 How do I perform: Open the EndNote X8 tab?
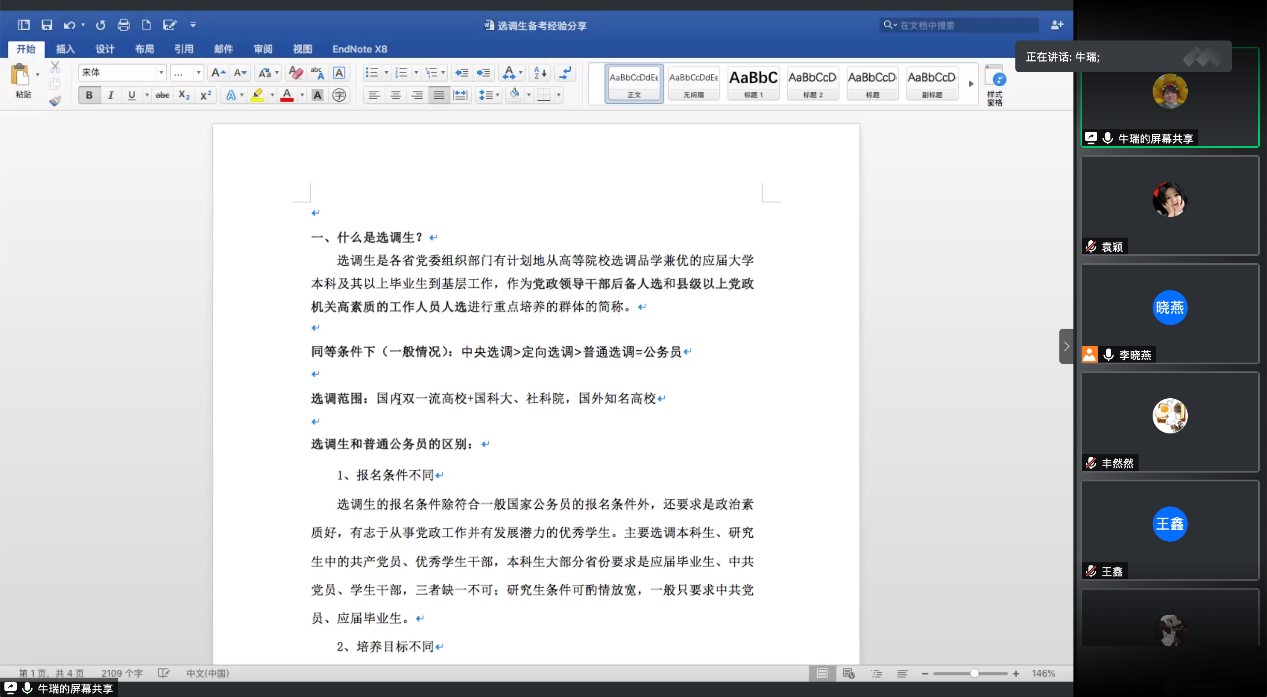click(x=360, y=48)
